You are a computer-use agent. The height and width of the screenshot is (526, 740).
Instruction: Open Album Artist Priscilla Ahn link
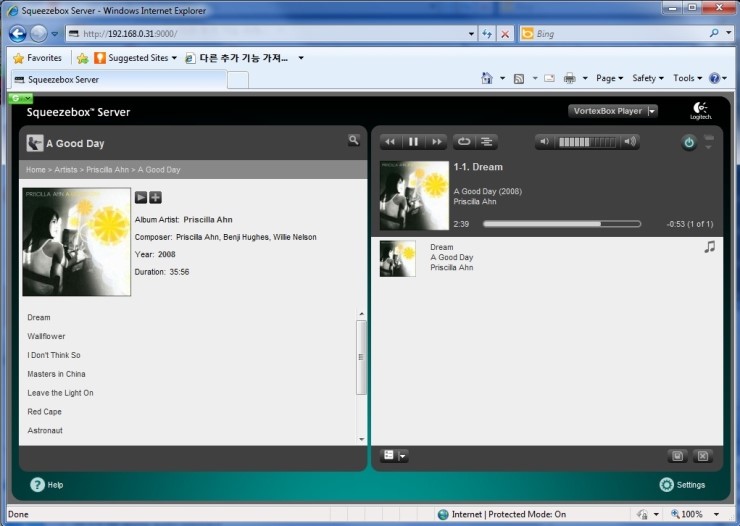click(208, 219)
